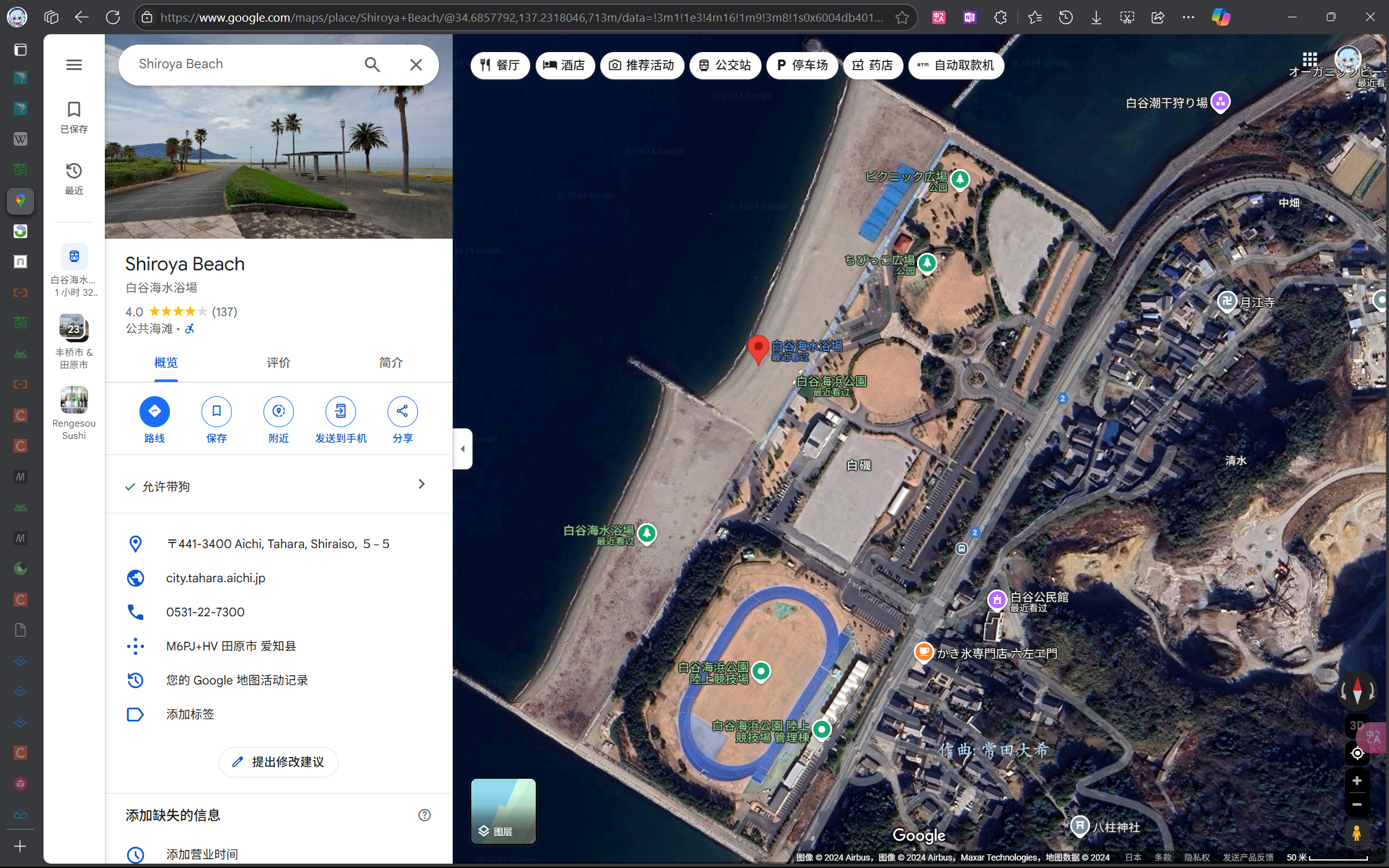The width and height of the screenshot is (1389, 868).
Task: Select the かき氷専門店 六左ヱ門 marker
Action: (923, 652)
